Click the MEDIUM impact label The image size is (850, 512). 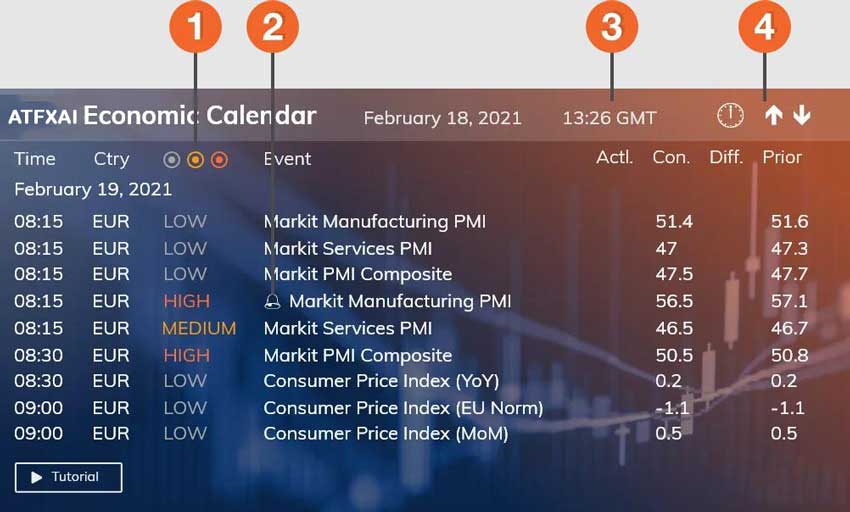pos(199,328)
